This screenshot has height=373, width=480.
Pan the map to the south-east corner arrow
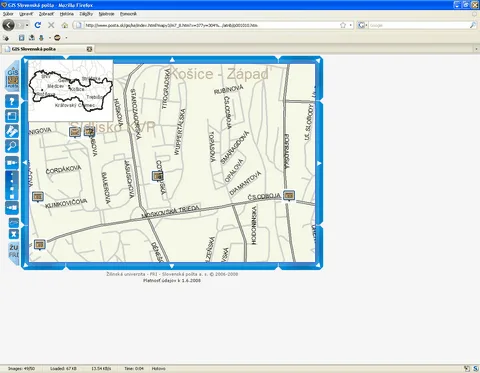(318, 265)
